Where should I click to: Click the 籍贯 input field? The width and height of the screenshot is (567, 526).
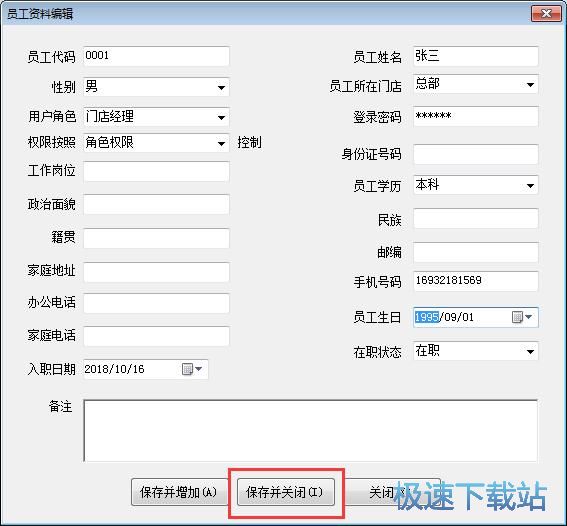pyautogui.click(x=156, y=238)
